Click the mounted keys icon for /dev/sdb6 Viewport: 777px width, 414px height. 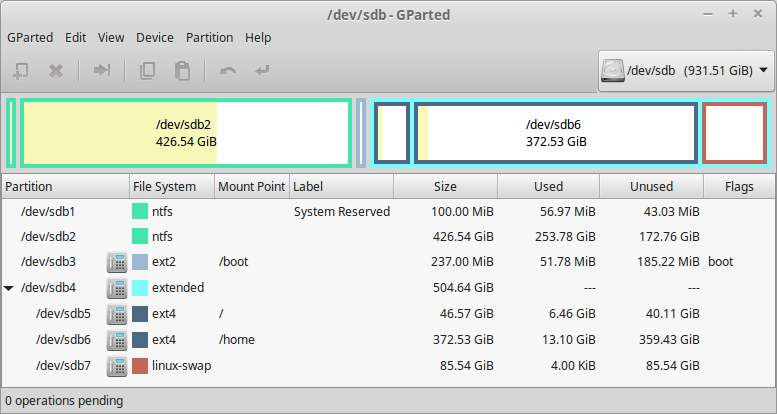[117, 340]
